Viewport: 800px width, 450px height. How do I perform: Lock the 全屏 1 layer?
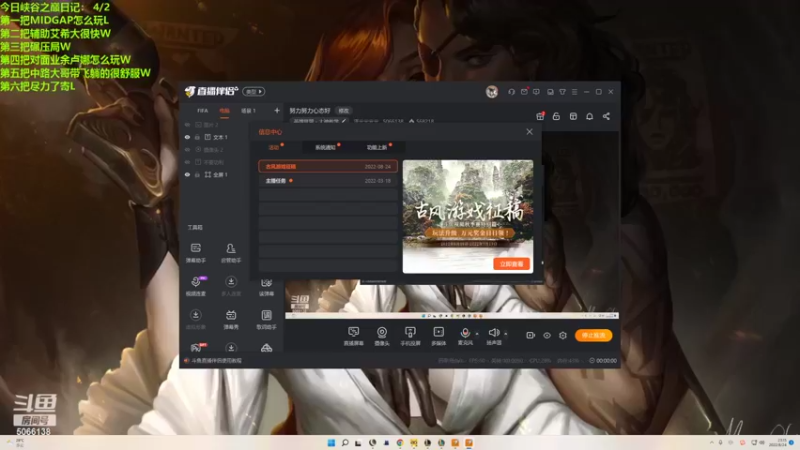pyautogui.click(x=197, y=174)
